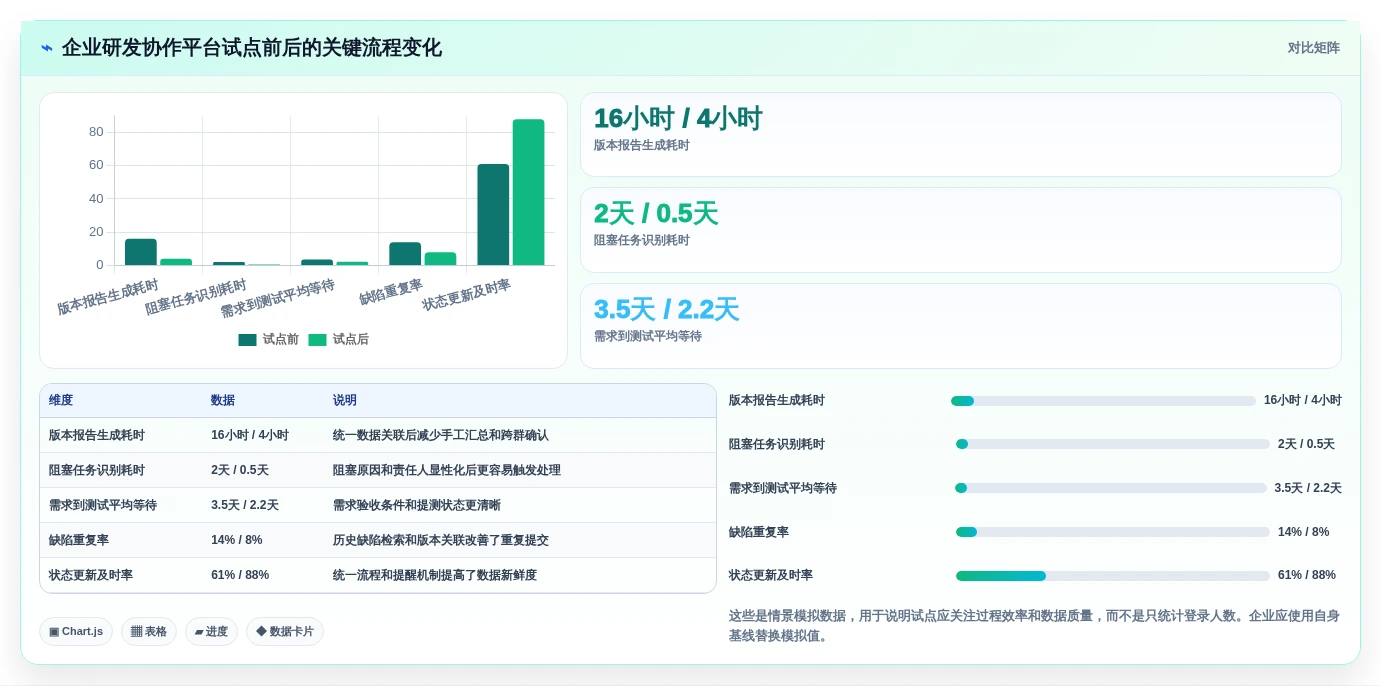Viewport: 1381px width, 686px height.
Task: Click the Chart.js tag chip
Action: (76, 632)
